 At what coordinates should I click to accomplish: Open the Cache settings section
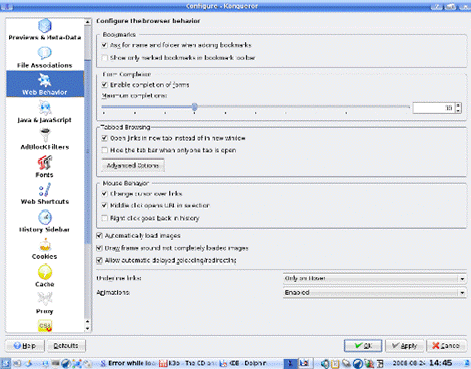(x=45, y=277)
